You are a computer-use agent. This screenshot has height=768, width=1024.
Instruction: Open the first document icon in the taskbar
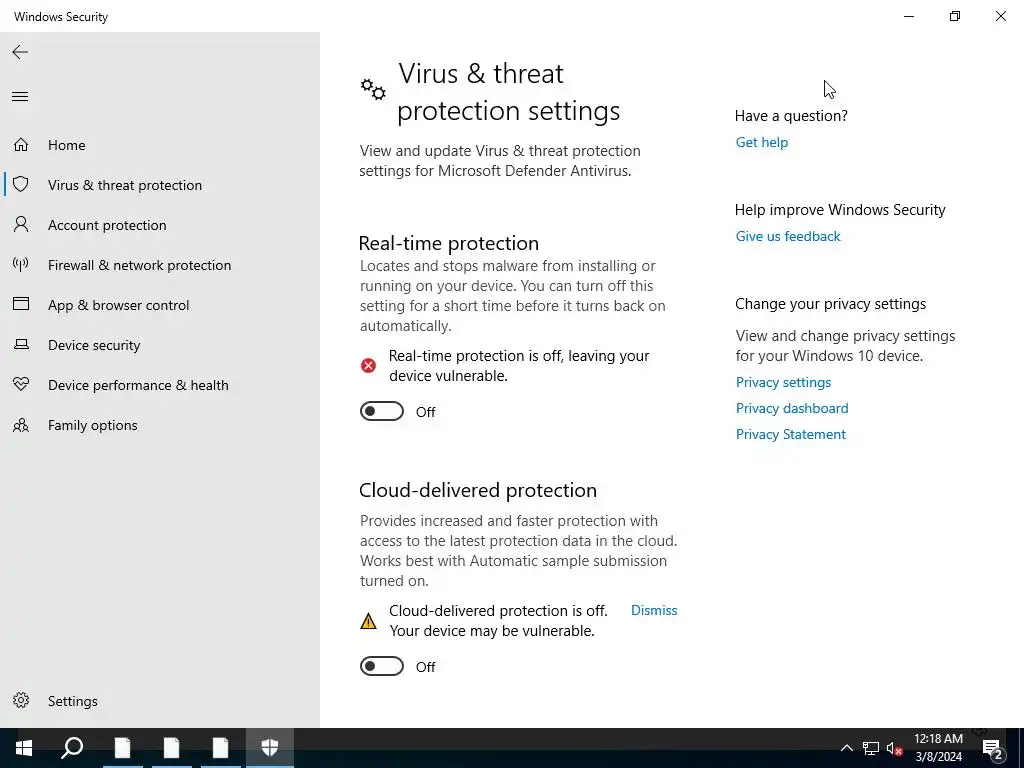click(122, 748)
